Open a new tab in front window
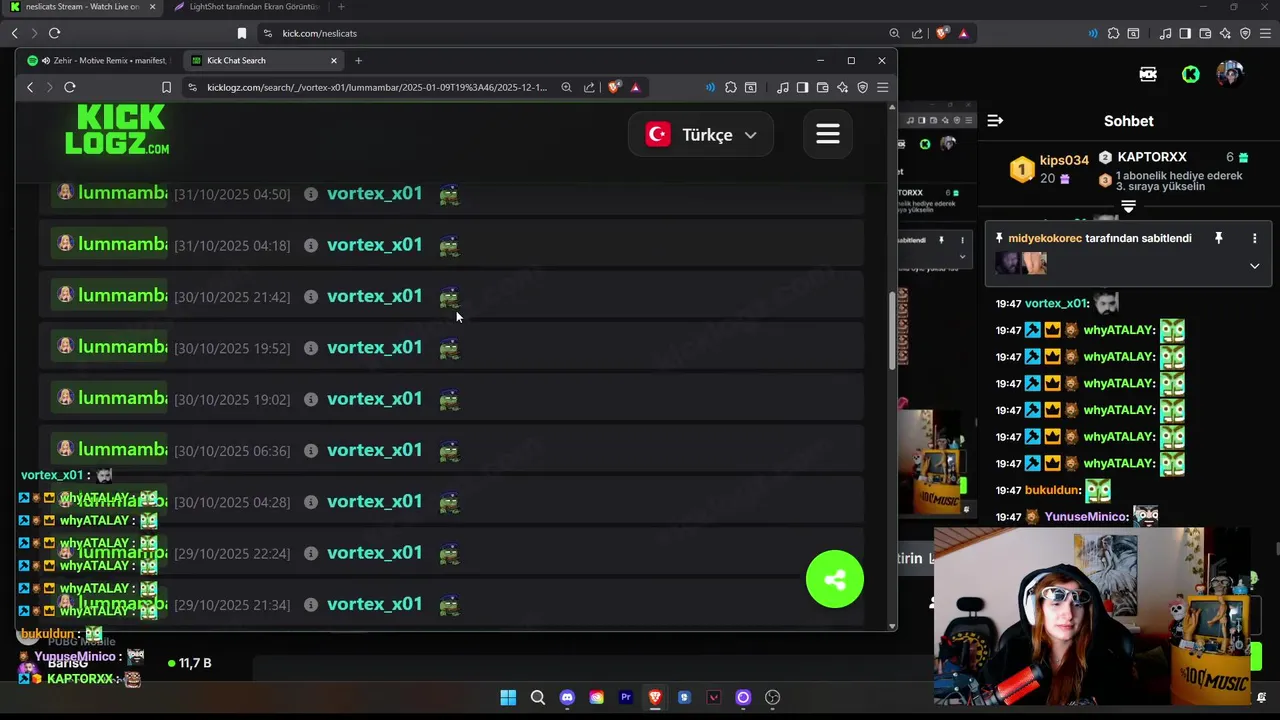 (358, 60)
